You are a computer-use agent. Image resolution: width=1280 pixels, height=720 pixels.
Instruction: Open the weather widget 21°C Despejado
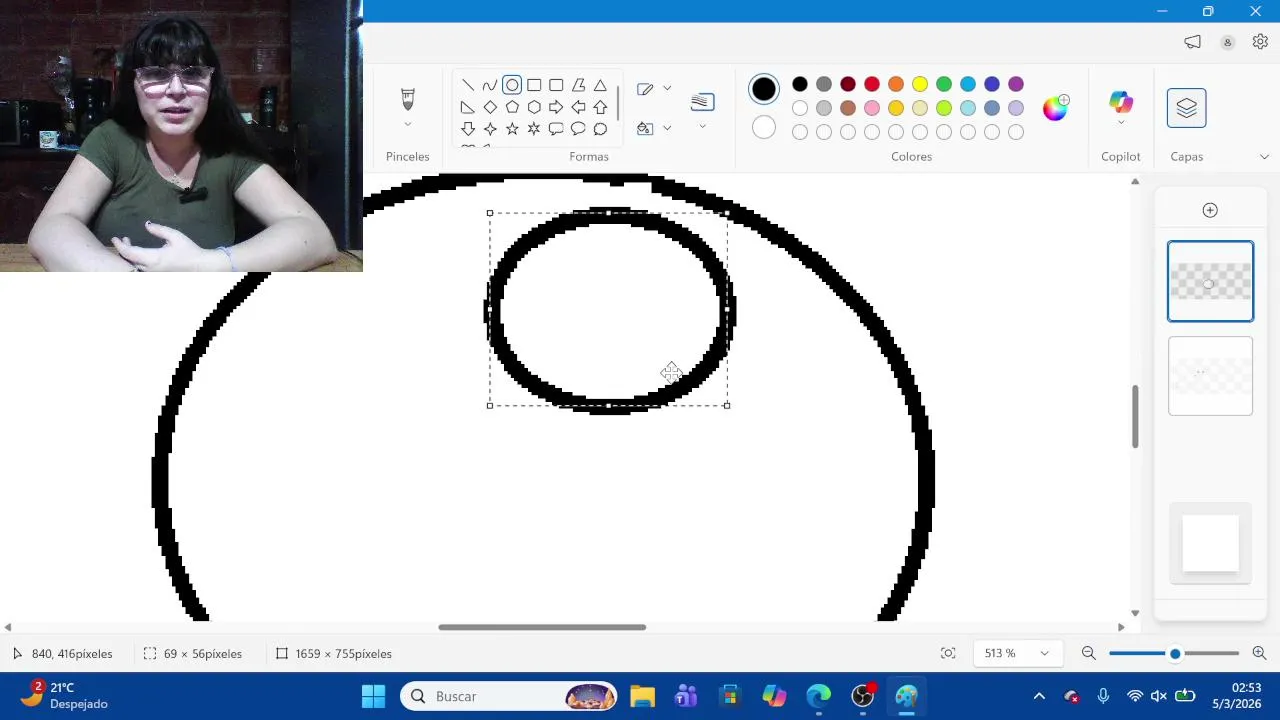64,695
